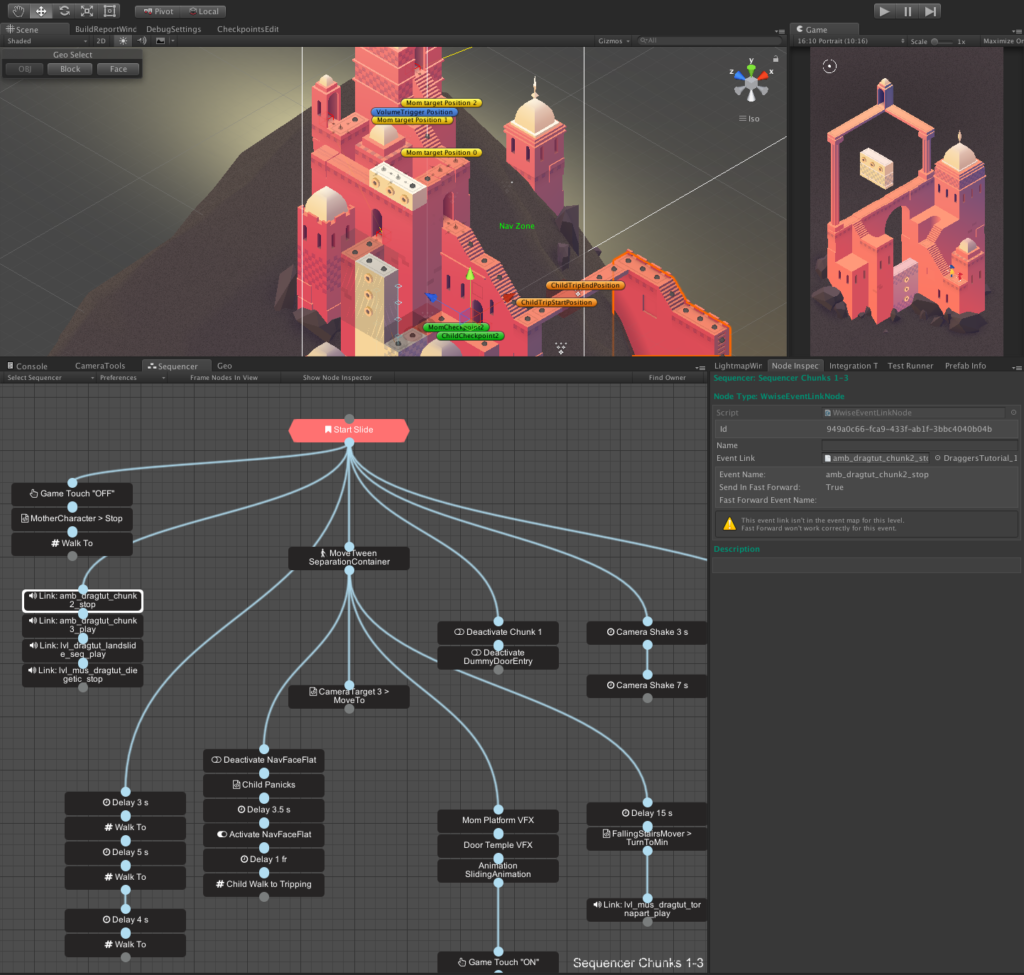Click Frame Nodes In View button

tap(222, 378)
